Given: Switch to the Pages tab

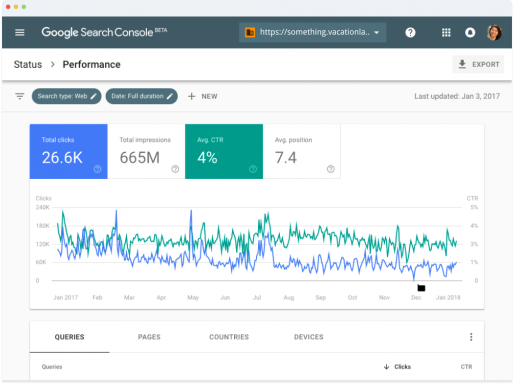Looking at the screenshot, I should coord(149,337).
